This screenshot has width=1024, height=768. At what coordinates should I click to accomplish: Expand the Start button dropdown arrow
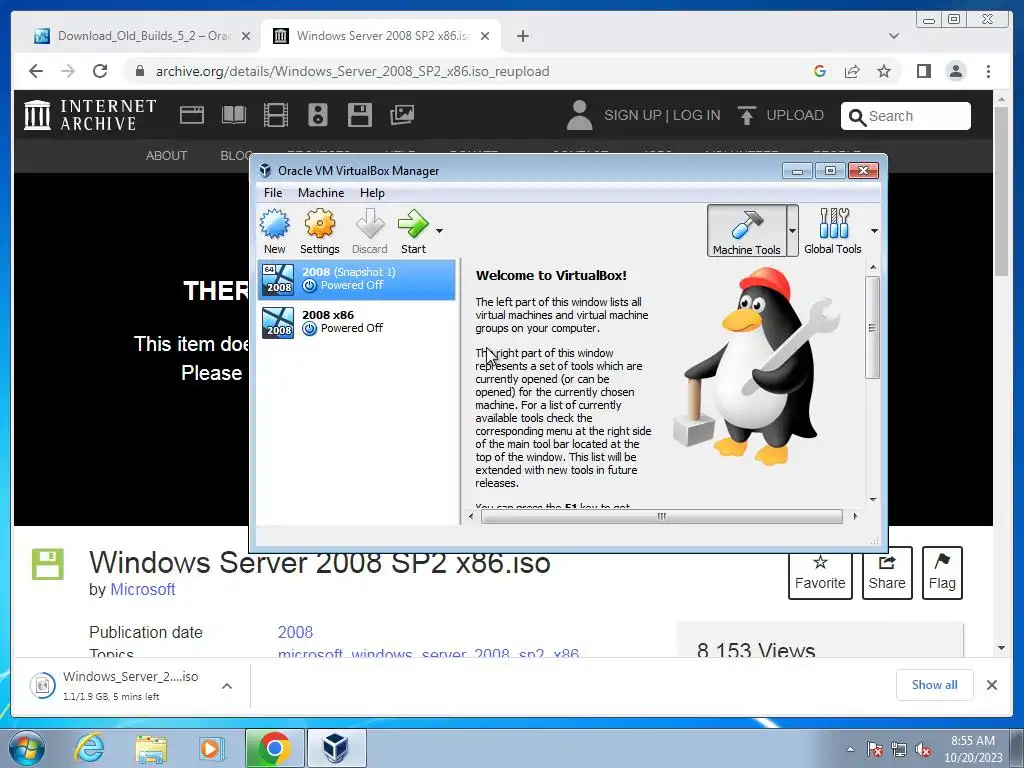(x=440, y=231)
